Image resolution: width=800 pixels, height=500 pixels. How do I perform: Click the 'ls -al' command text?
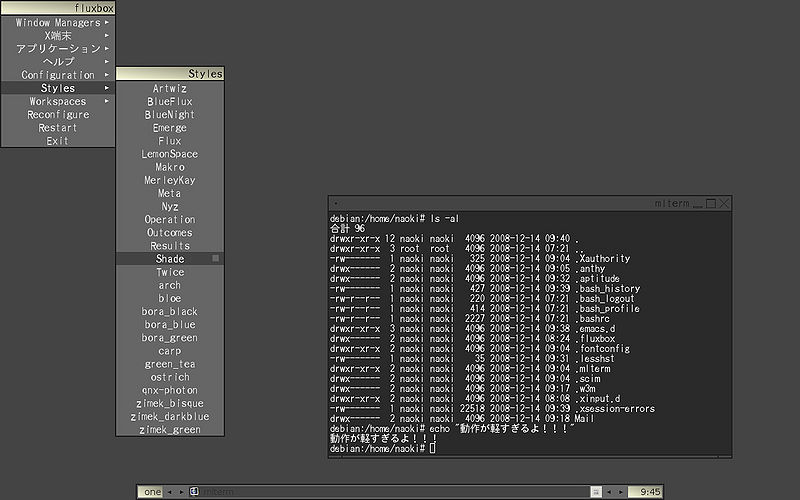[444, 218]
